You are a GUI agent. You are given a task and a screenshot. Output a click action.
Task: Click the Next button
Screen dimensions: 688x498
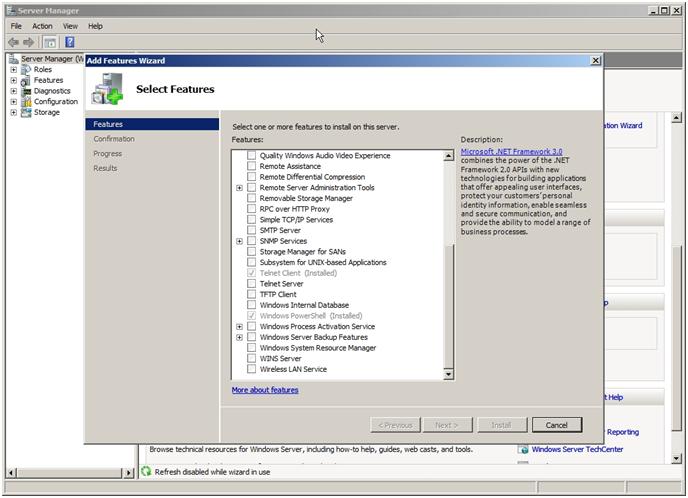(x=447, y=425)
